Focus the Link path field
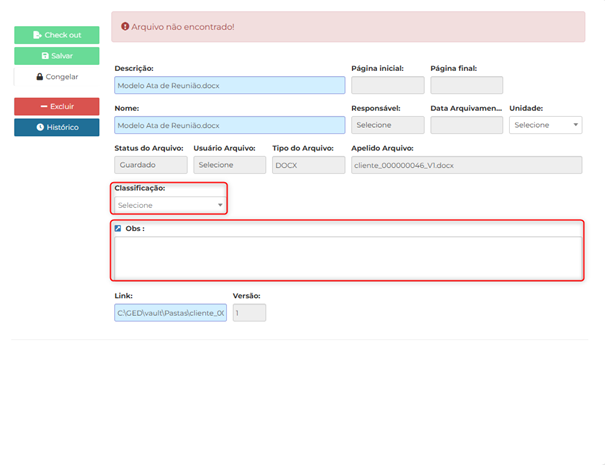 point(171,313)
